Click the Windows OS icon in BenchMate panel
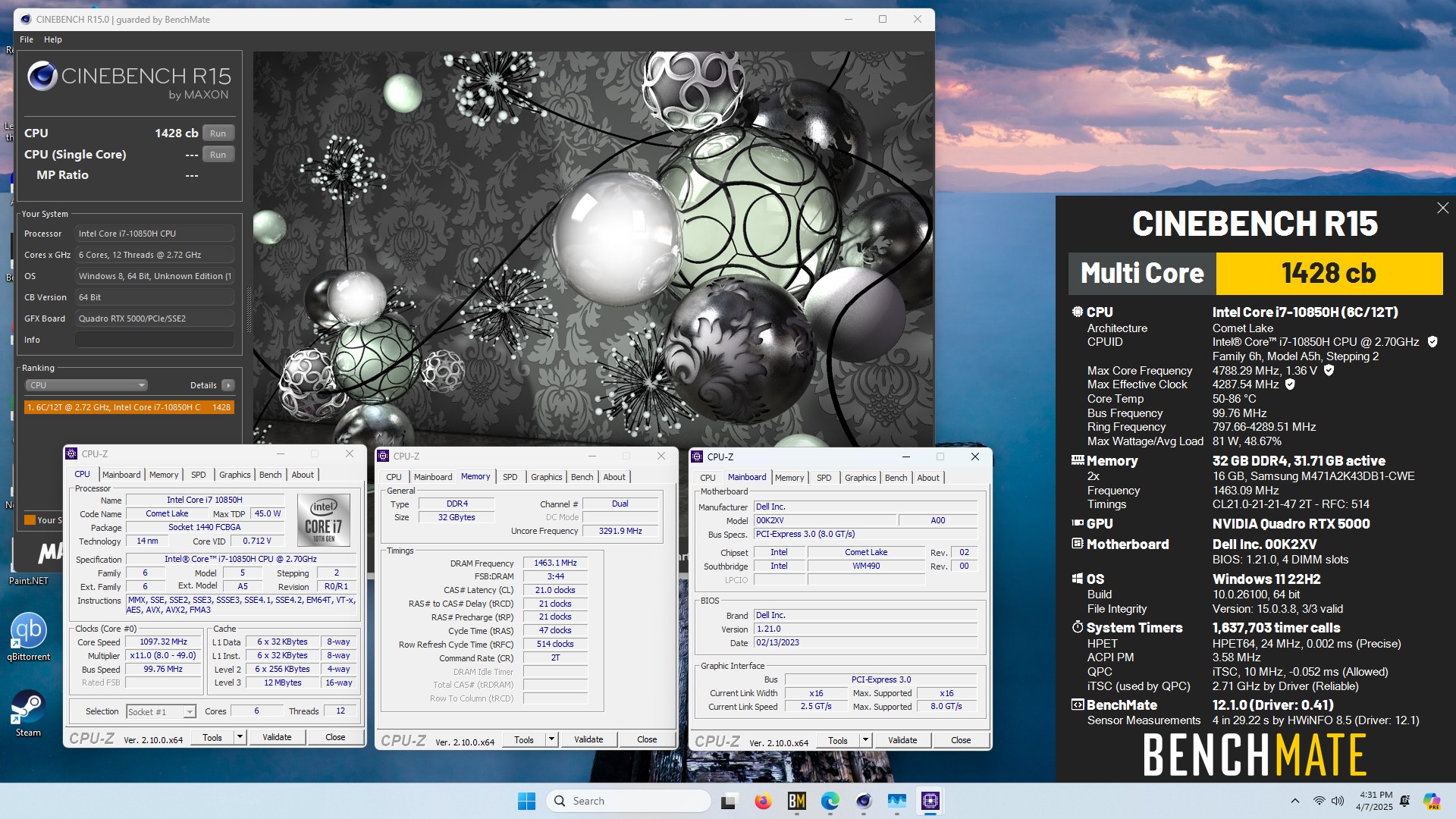Image resolution: width=1456 pixels, height=819 pixels. [x=1077, y=579]
